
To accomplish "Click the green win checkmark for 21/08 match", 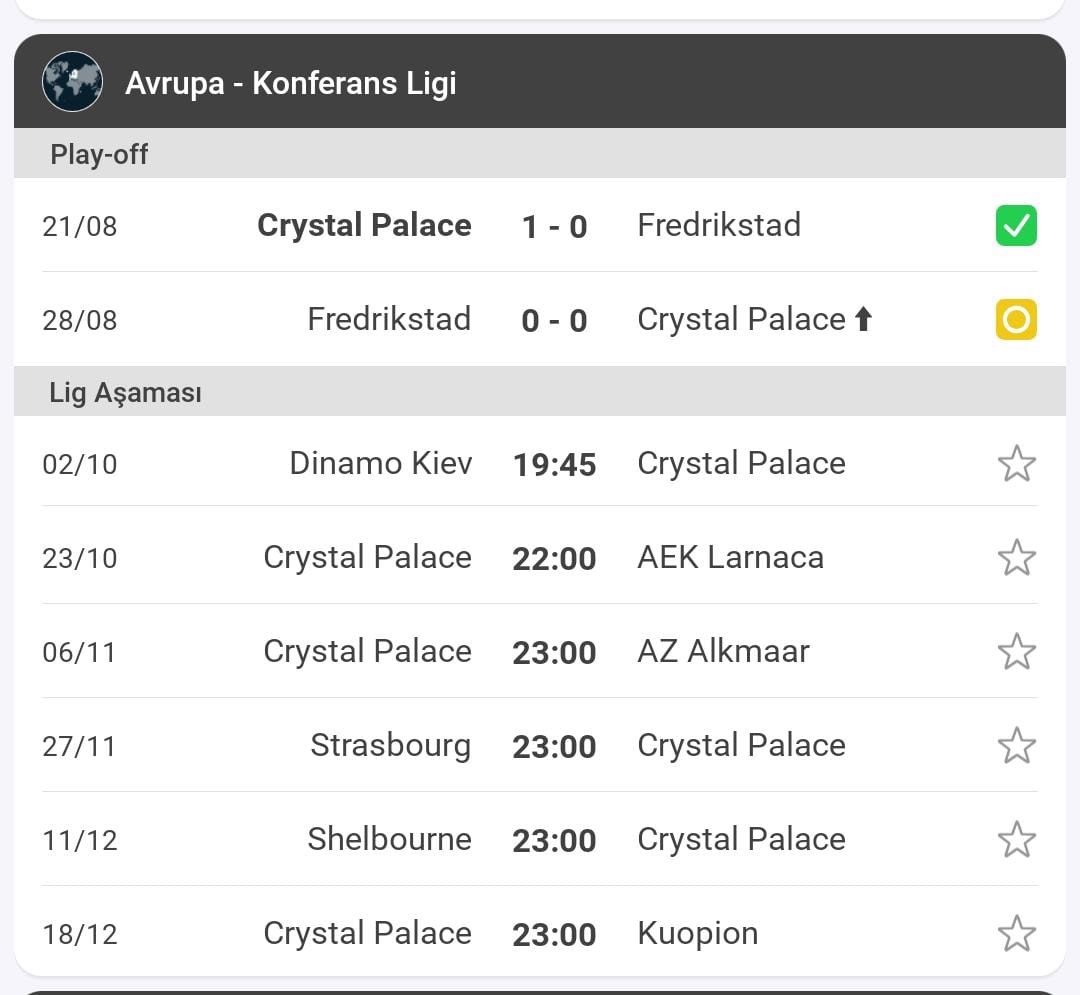I will click(x=1016, y=225).
